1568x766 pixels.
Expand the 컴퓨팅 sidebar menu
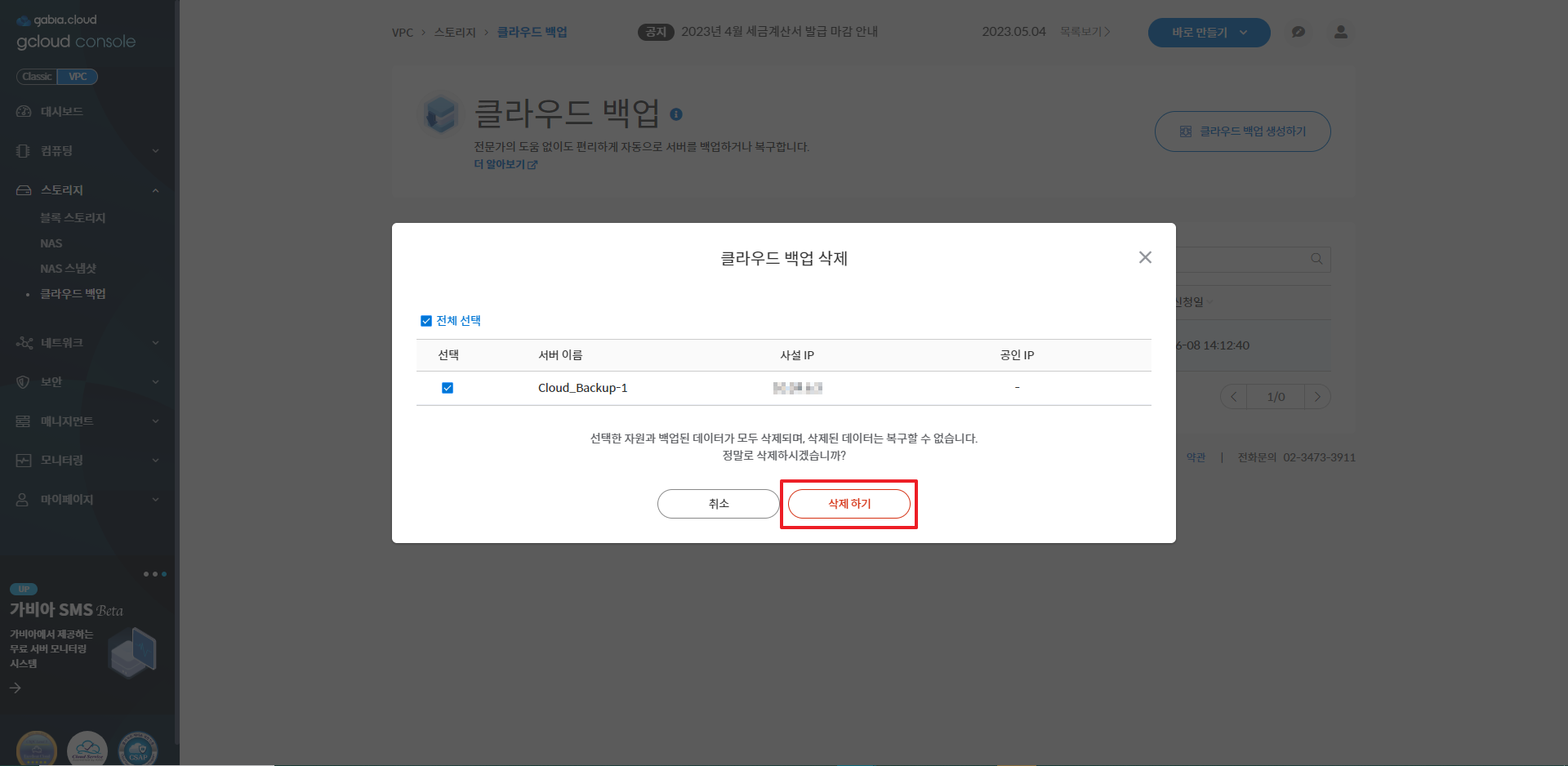pos(87,151)
